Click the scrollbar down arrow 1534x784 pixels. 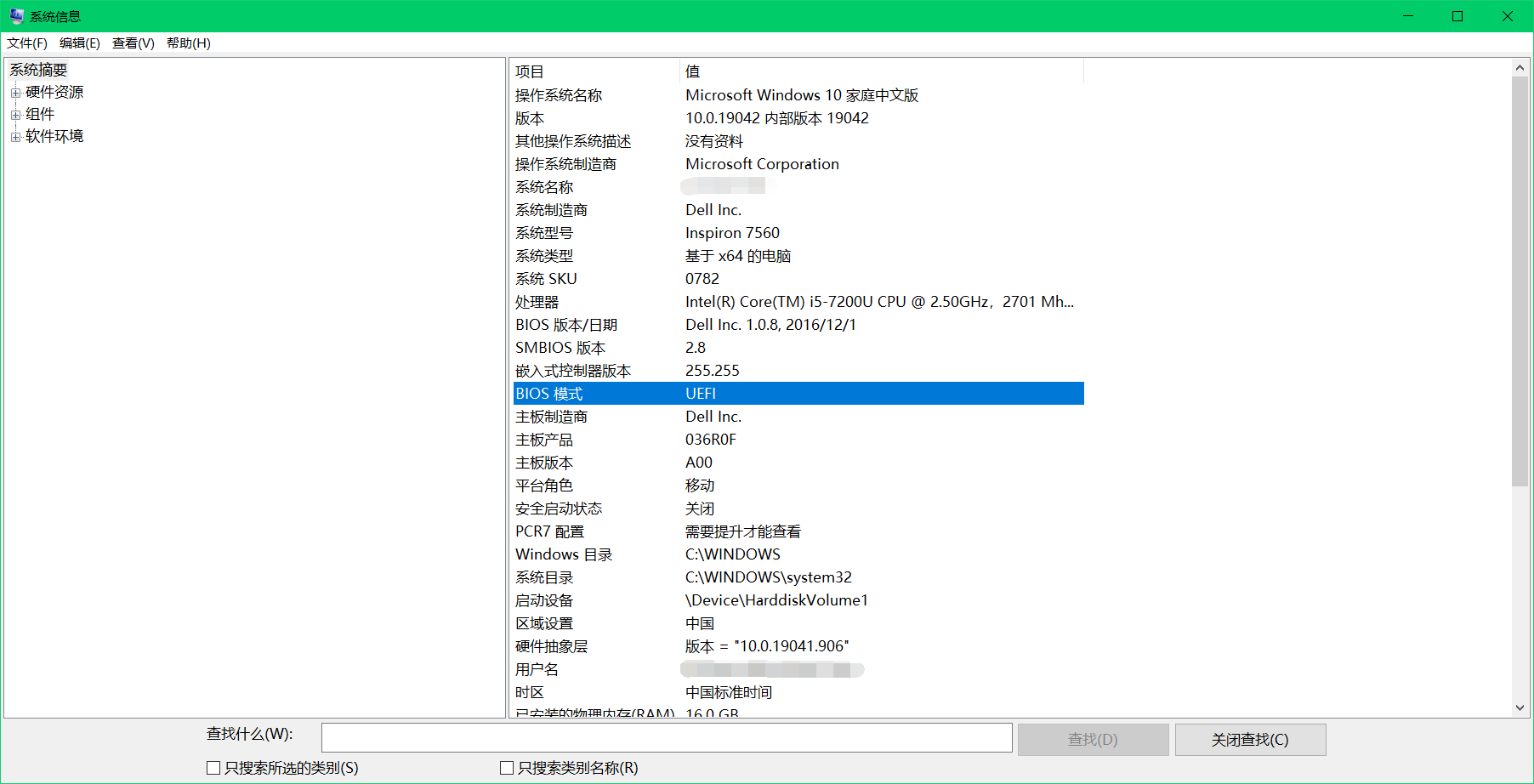coord(1520,707)
